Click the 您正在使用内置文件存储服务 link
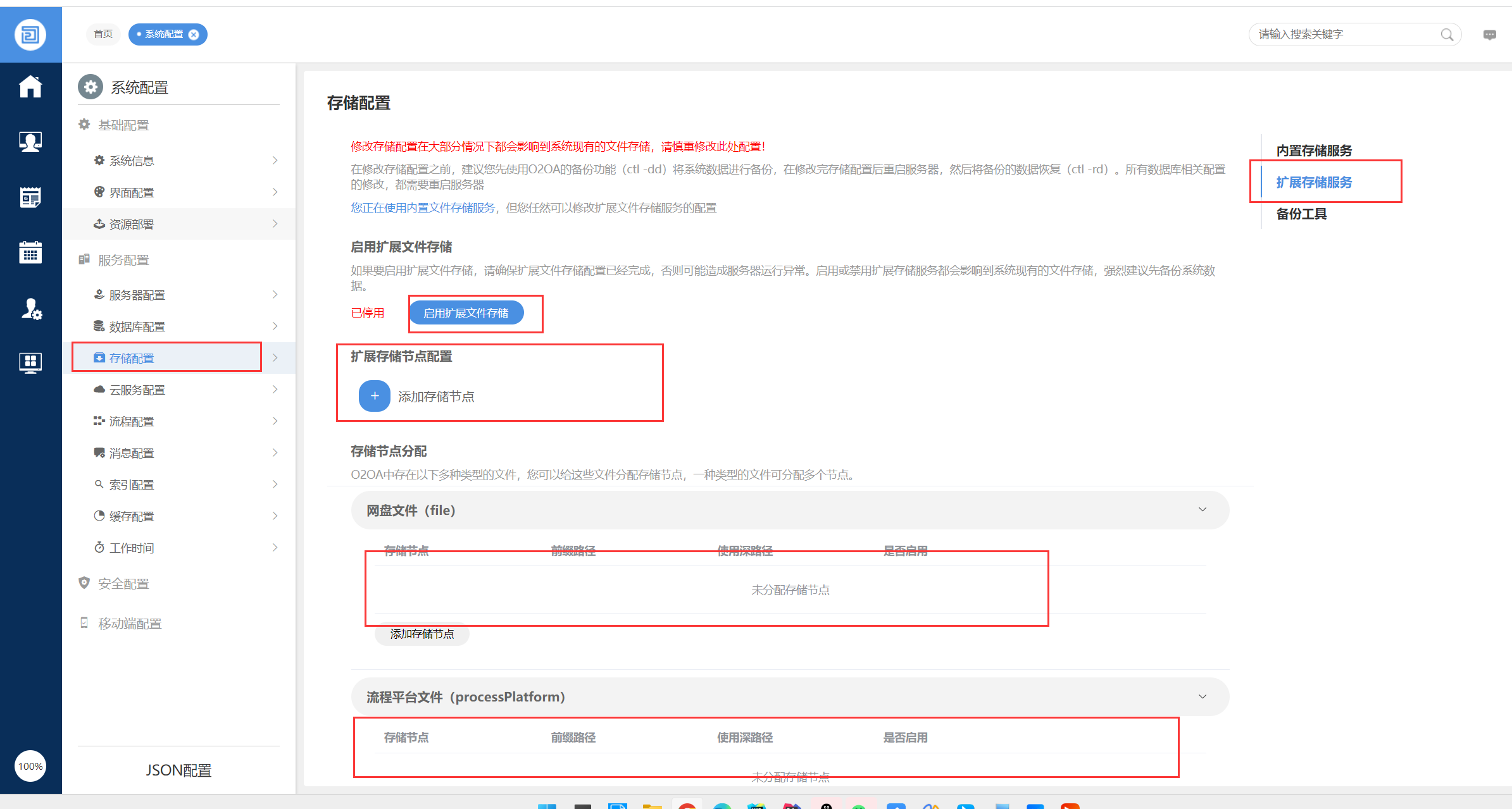The image size is (1512, 809). pos(423,208)
